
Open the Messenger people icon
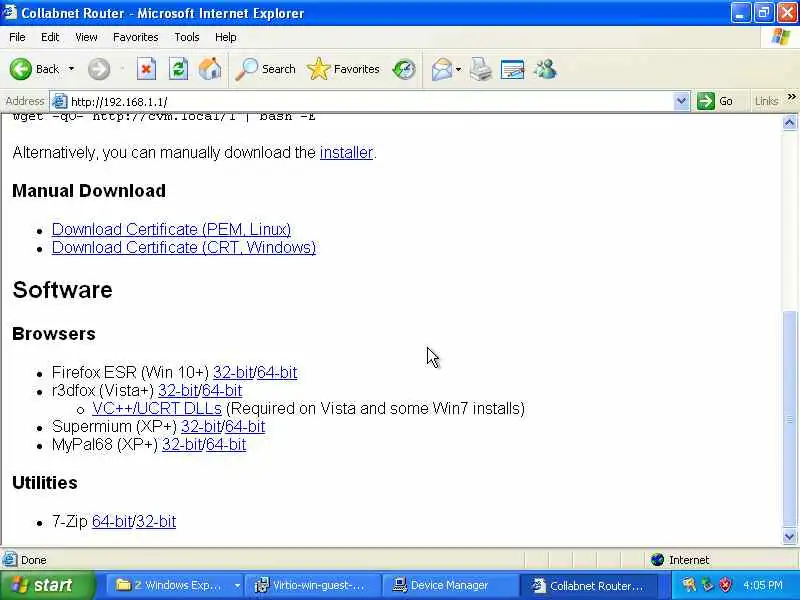(545, 69)
